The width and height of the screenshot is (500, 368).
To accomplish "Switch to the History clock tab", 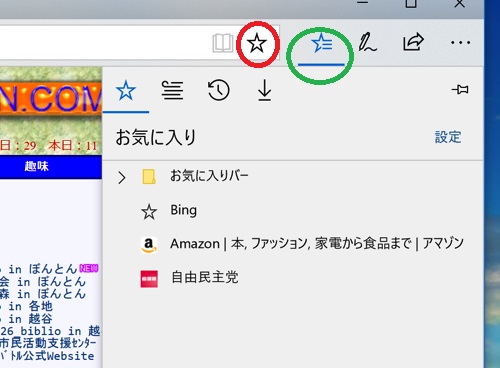I will tap(219, 90).
